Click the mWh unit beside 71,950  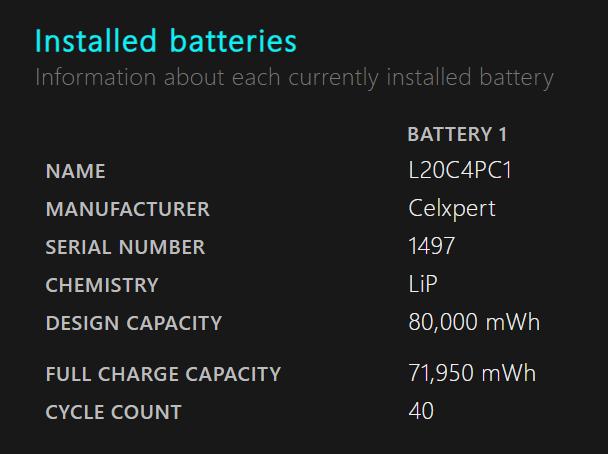(509, 374)
